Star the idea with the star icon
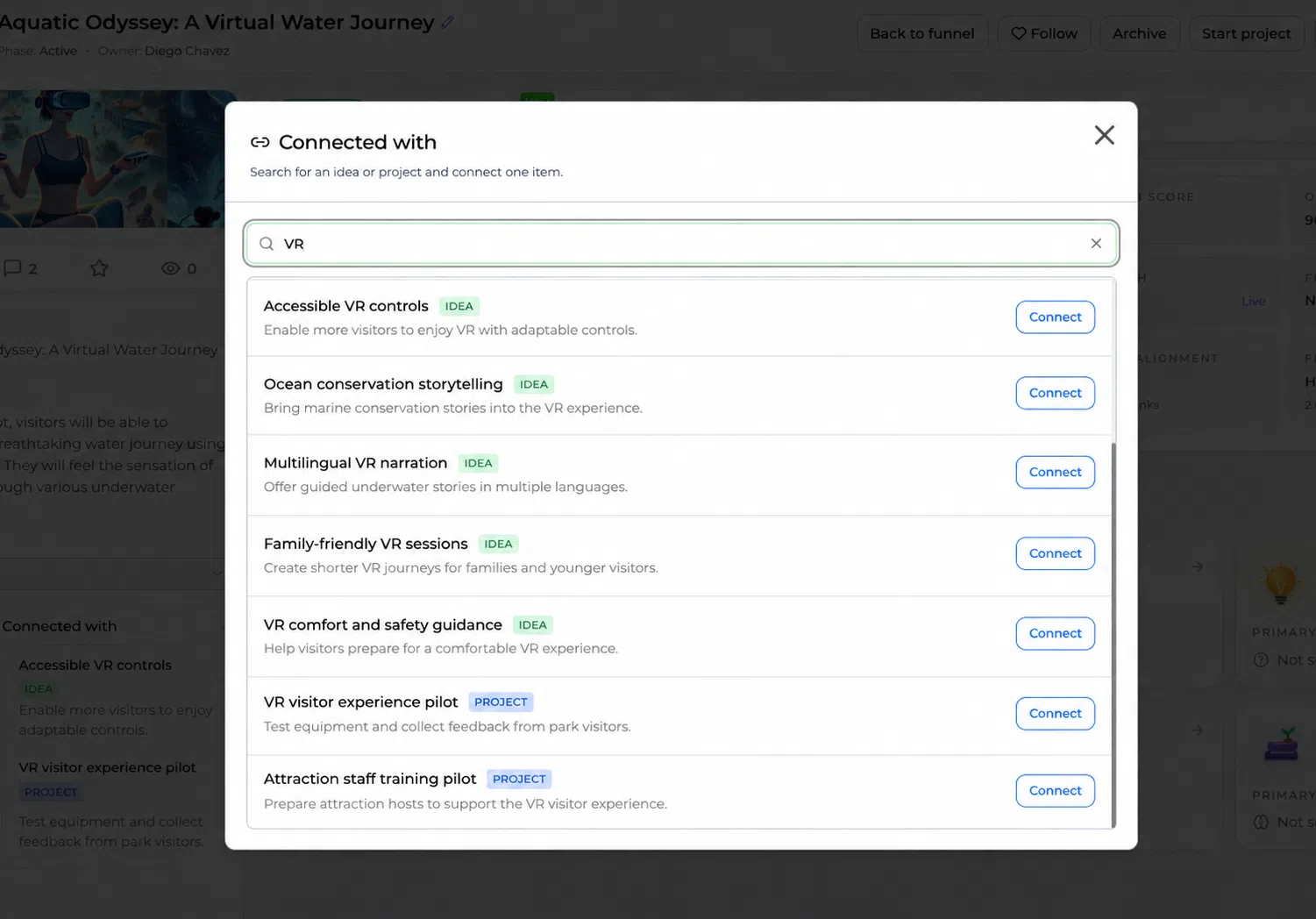The height and width of the screenshot is (919, 1316). (x=99, y=267)
